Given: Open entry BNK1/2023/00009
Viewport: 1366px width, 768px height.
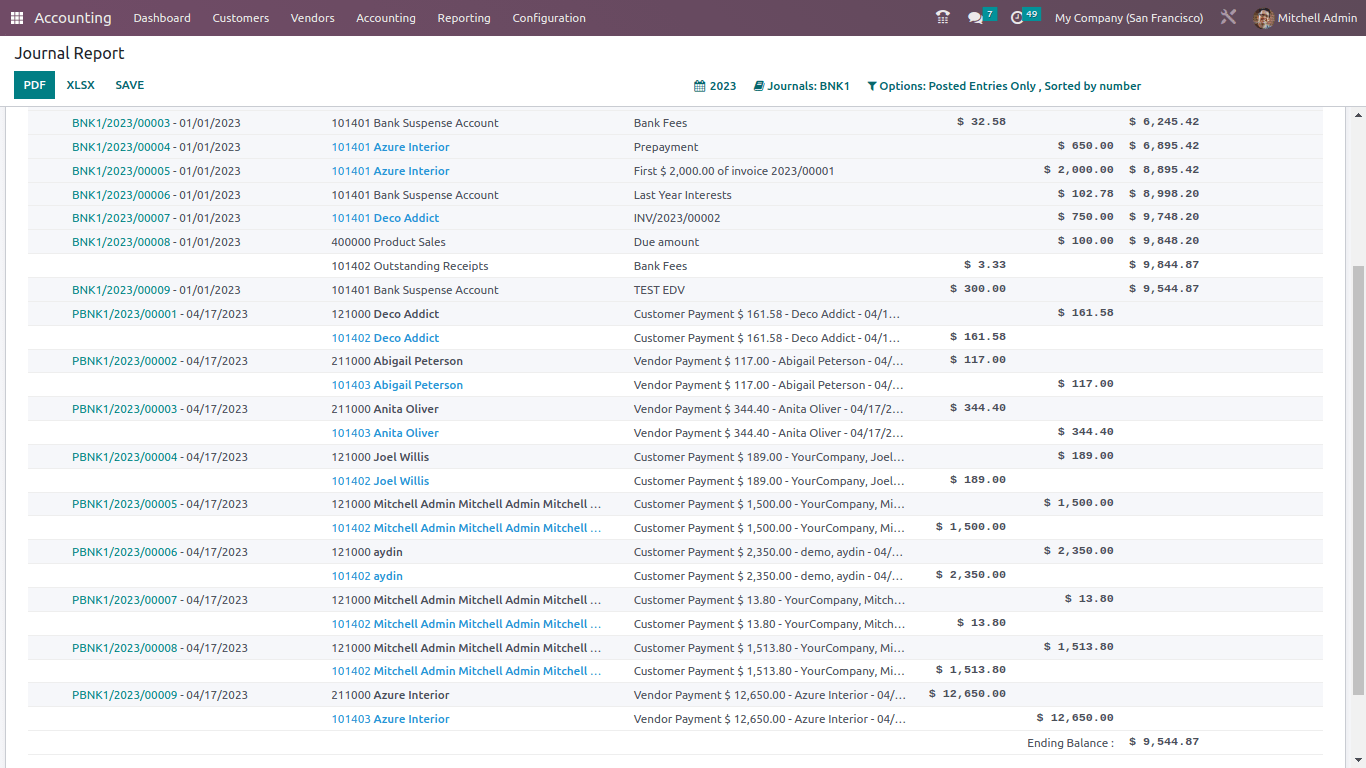Looking at the screenshot, I should [x=121, y=290].
